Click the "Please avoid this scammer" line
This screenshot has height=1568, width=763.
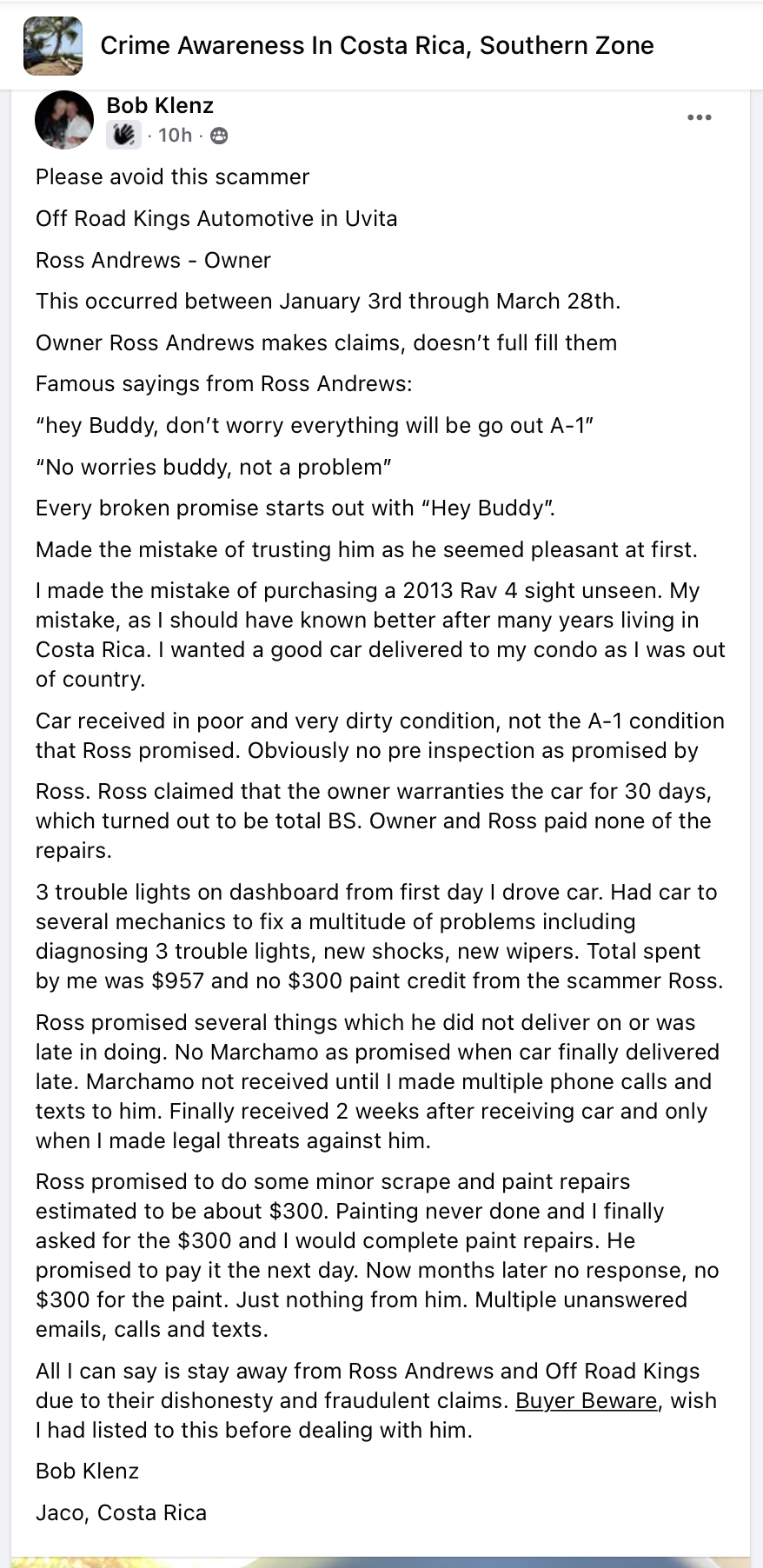[172, 176]
